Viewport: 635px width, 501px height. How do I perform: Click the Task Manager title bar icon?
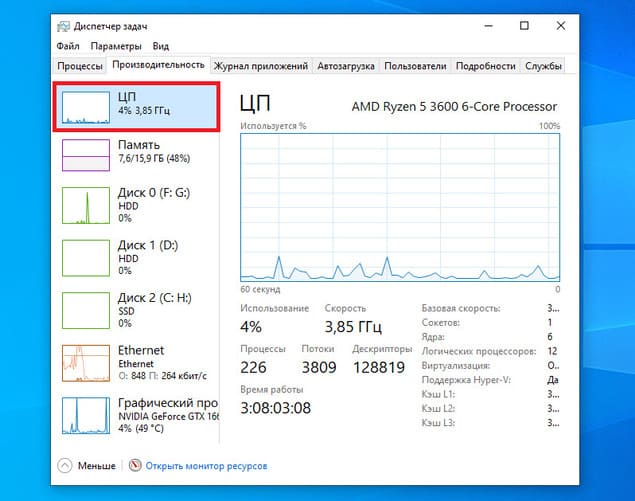63,26
